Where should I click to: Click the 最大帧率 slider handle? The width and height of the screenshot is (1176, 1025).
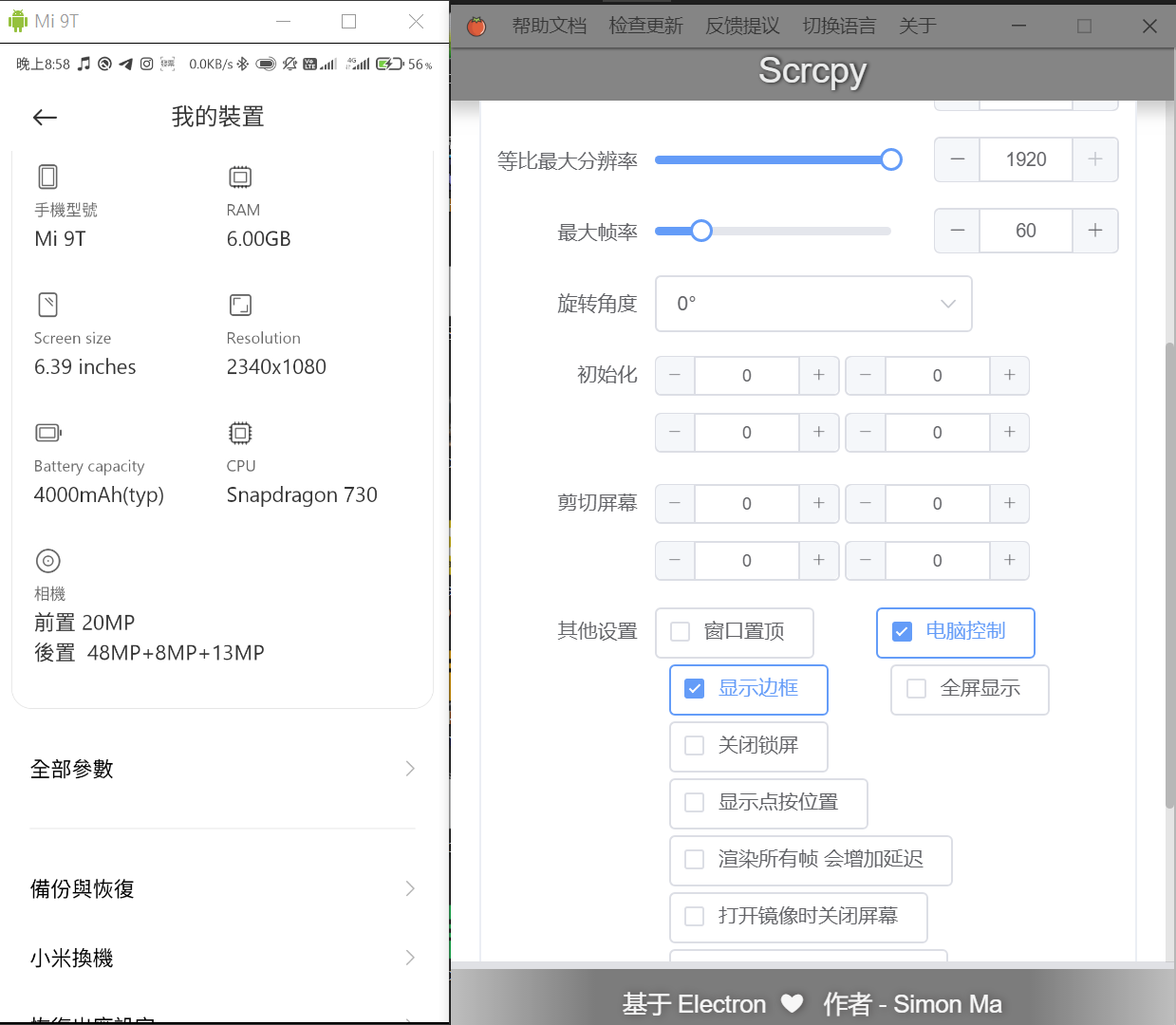pyautogui.click(x=701, y=231)
